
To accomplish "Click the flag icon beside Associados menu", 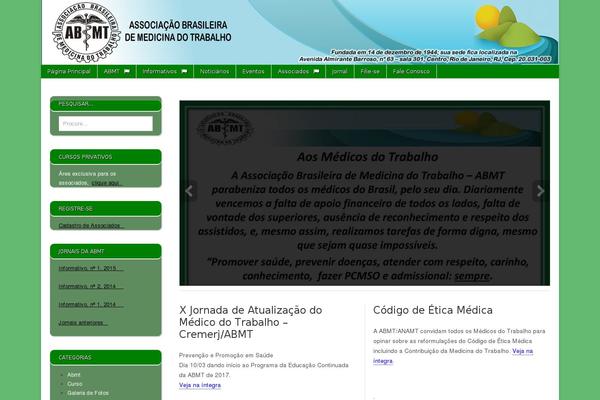I will point(316,72).
